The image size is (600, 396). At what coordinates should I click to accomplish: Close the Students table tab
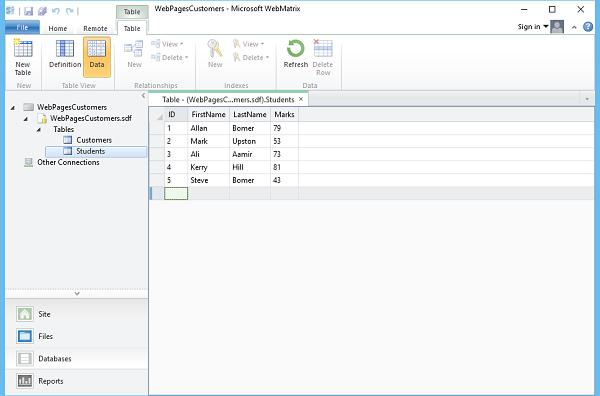click(x=301, y=99)
